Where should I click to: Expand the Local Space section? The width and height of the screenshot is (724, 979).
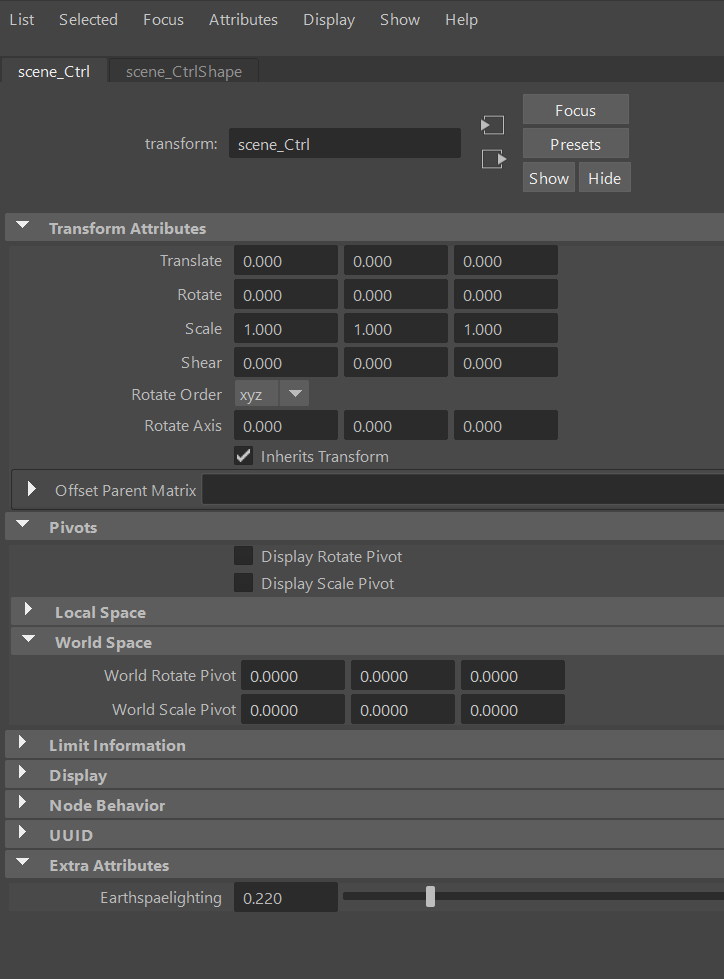29,612
